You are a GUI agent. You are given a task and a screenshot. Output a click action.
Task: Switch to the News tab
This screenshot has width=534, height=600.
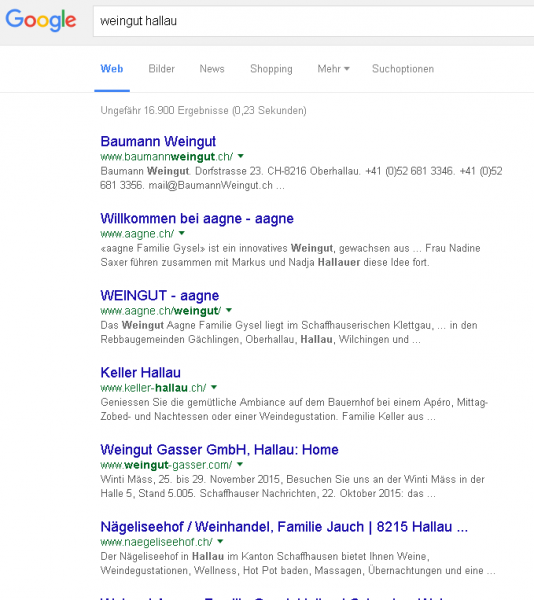click(x=212, y=69)
